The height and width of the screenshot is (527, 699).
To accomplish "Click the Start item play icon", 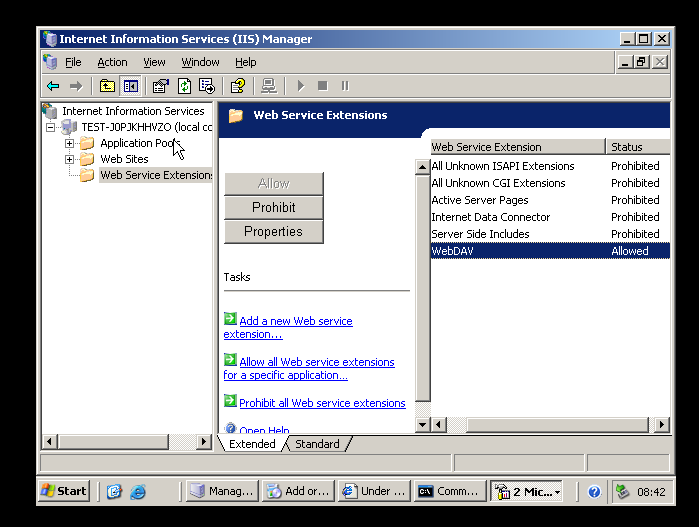I will coord(301,86).
